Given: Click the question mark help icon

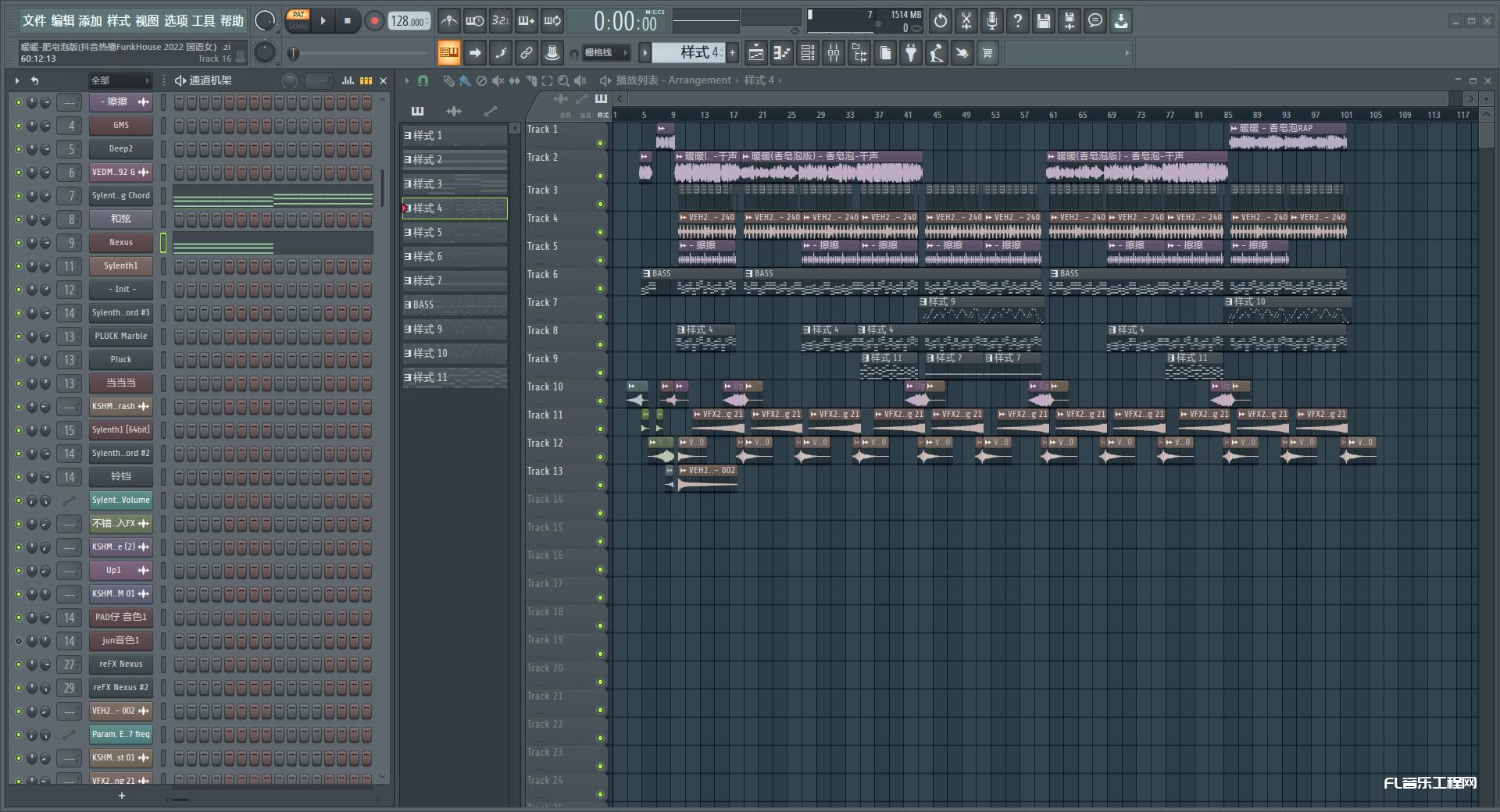Looking at the screenshot, I should click(x=1018, y=21).
